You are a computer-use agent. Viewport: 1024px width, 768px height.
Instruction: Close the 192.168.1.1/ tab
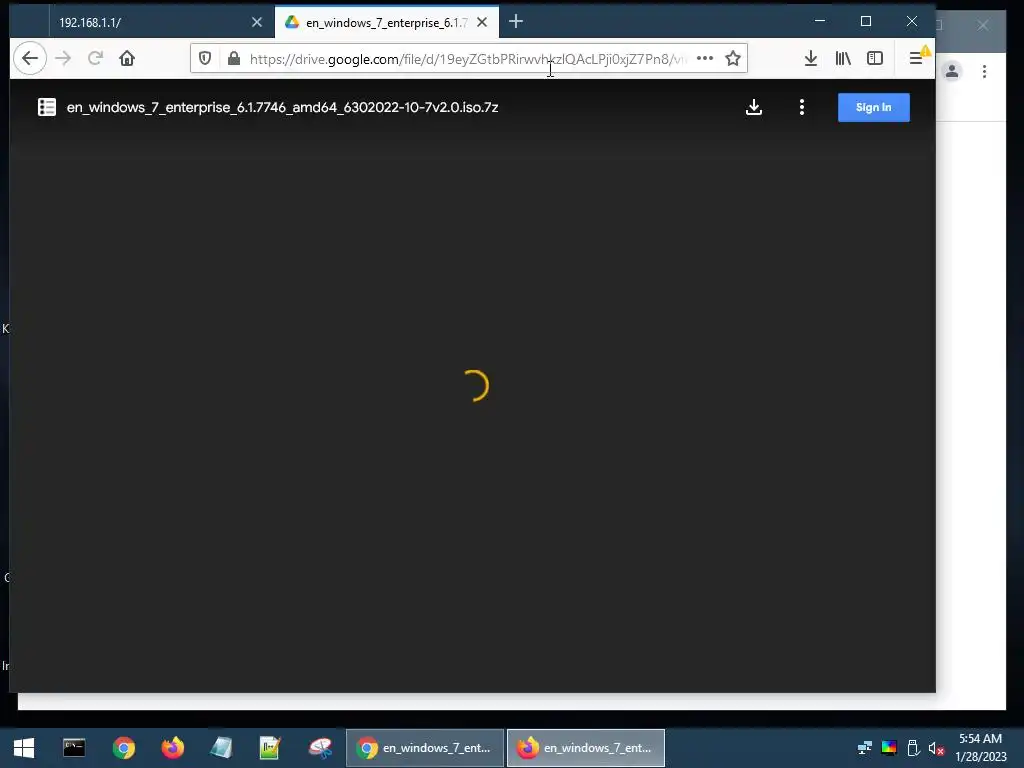[x=257, y=22]
